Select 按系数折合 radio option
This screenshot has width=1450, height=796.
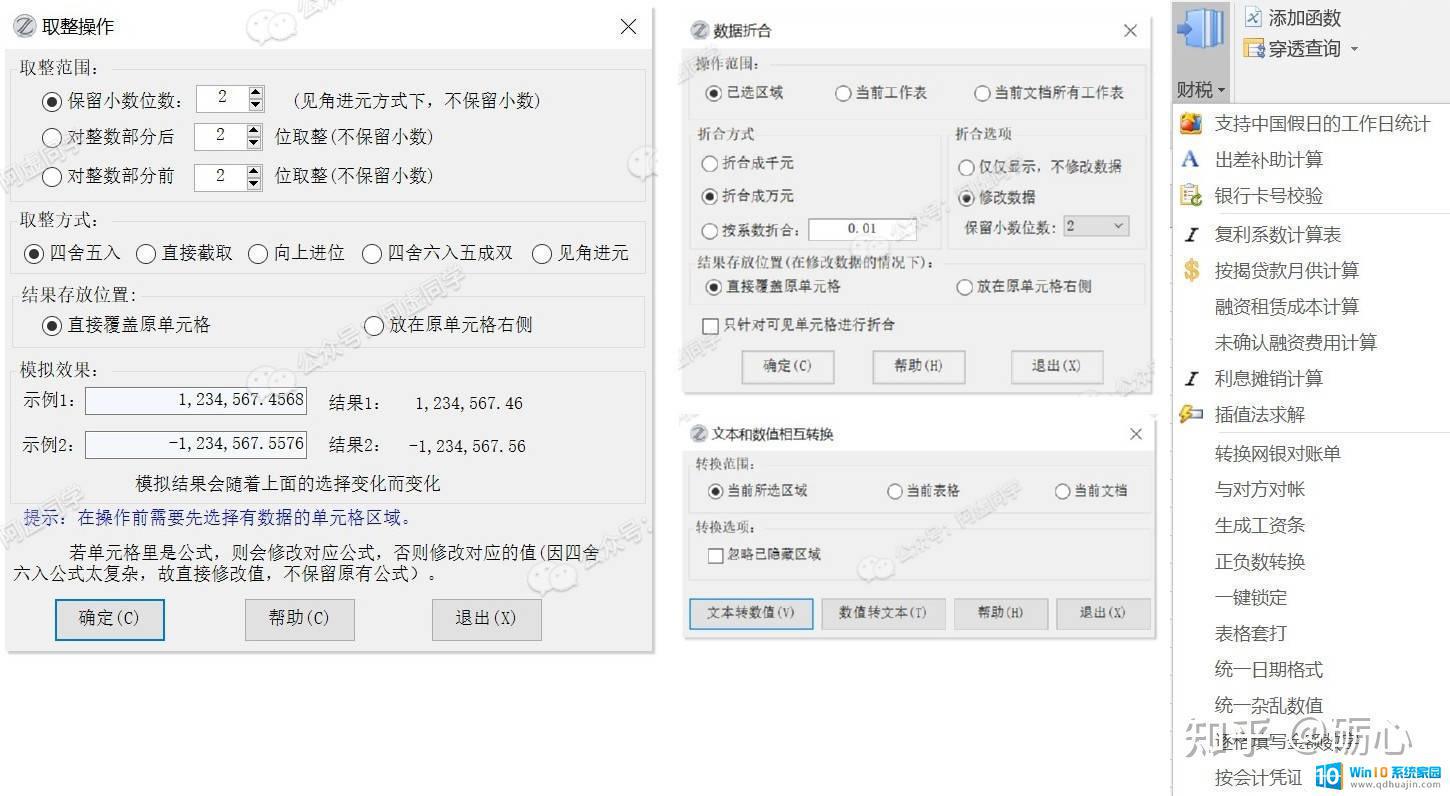point(710,230)
